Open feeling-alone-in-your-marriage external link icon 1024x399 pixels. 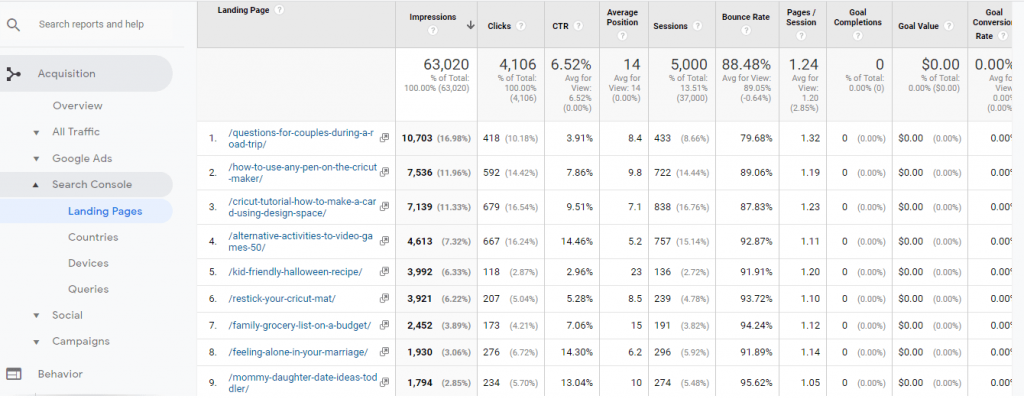[384, 352]
